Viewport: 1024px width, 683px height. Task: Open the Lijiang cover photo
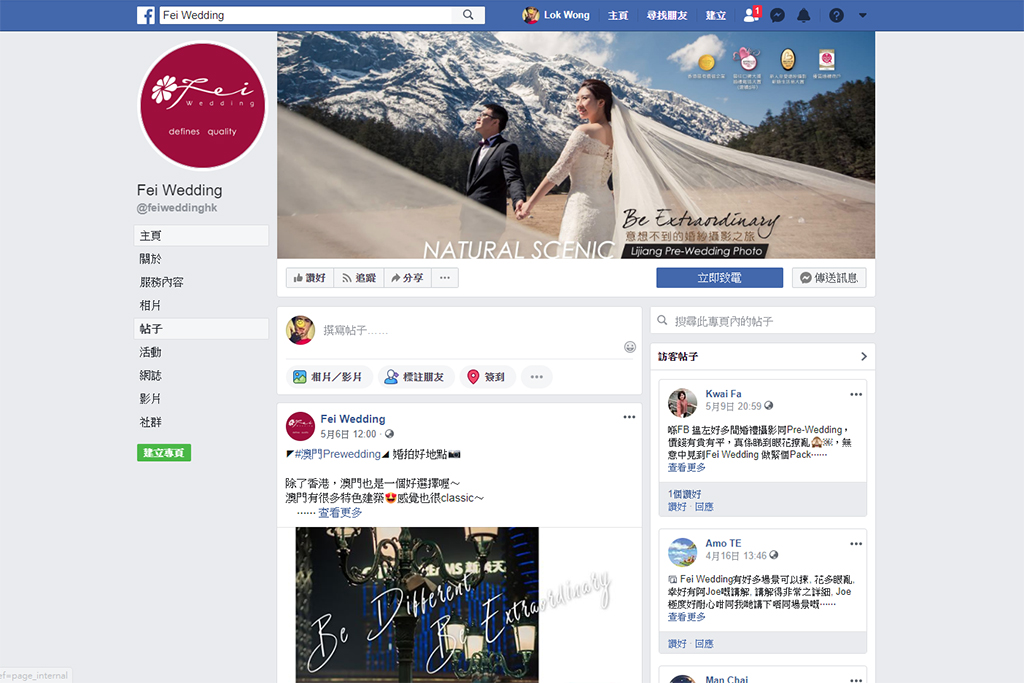576,145
